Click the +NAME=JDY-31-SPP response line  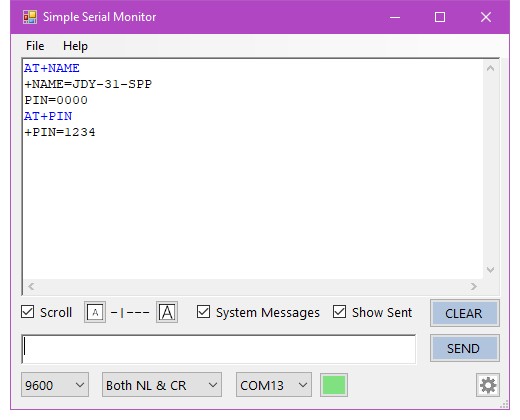coord(88,84)
